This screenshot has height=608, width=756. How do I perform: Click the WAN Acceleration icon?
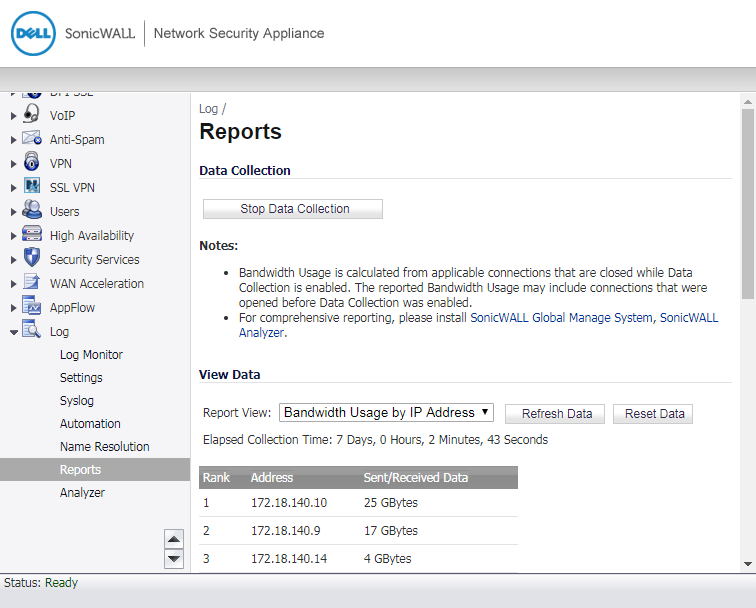coord(32,282)
